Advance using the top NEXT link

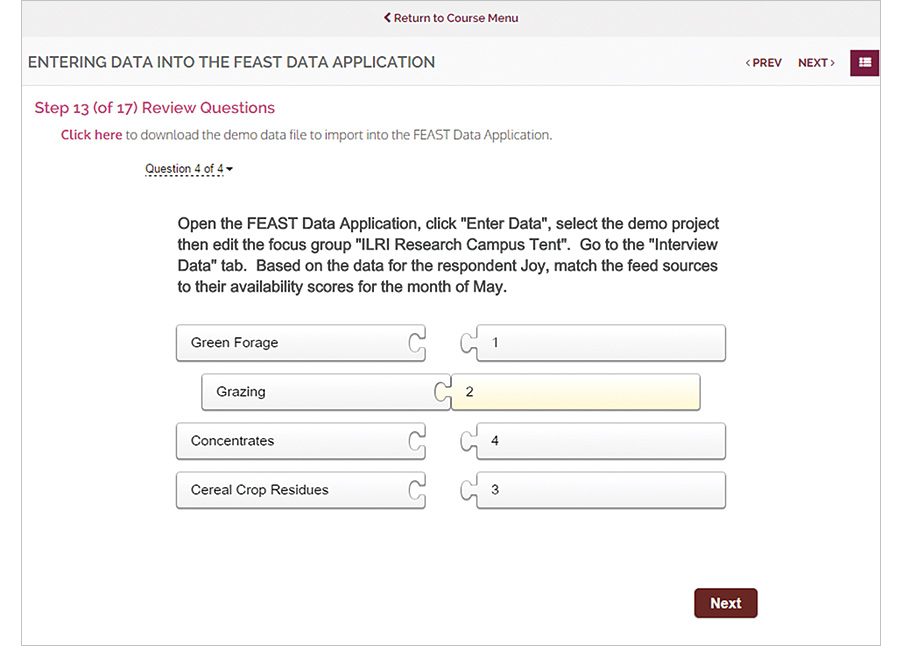pyautogui.click(x=816, y=63)
